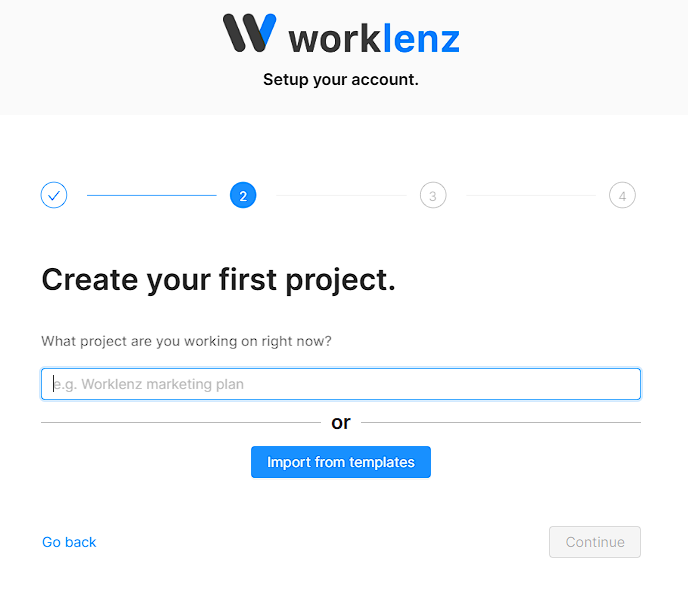Click the 'What project are you working on' label

[x=186, y=341]
